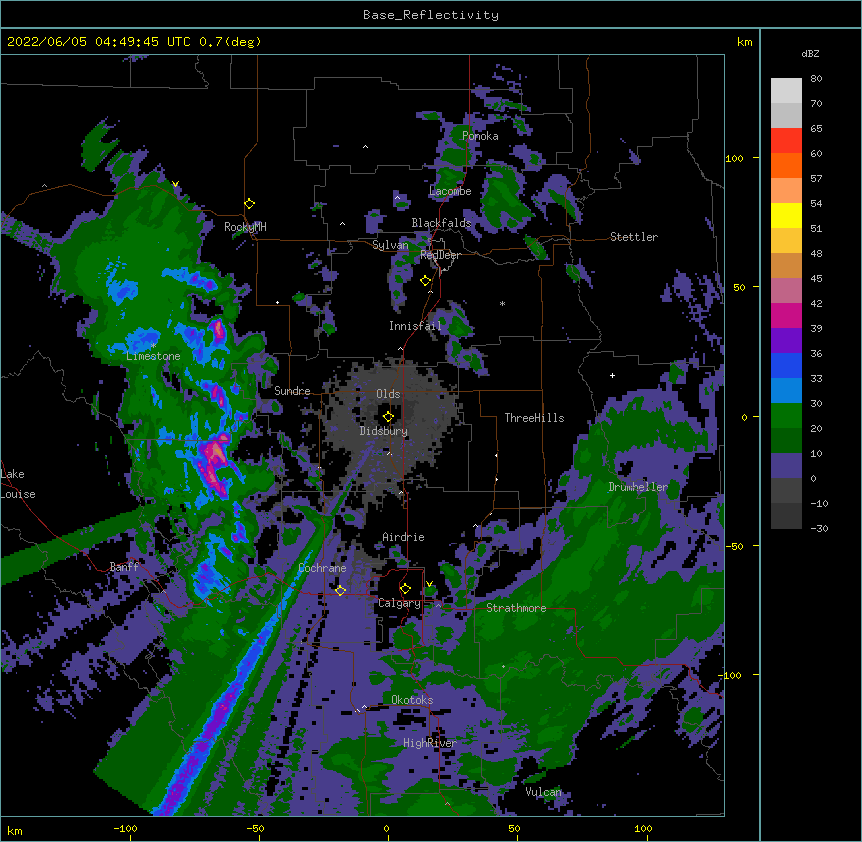
Task: Click the Sylvan label
Action: pyautogui.click(x=390, y=245)
